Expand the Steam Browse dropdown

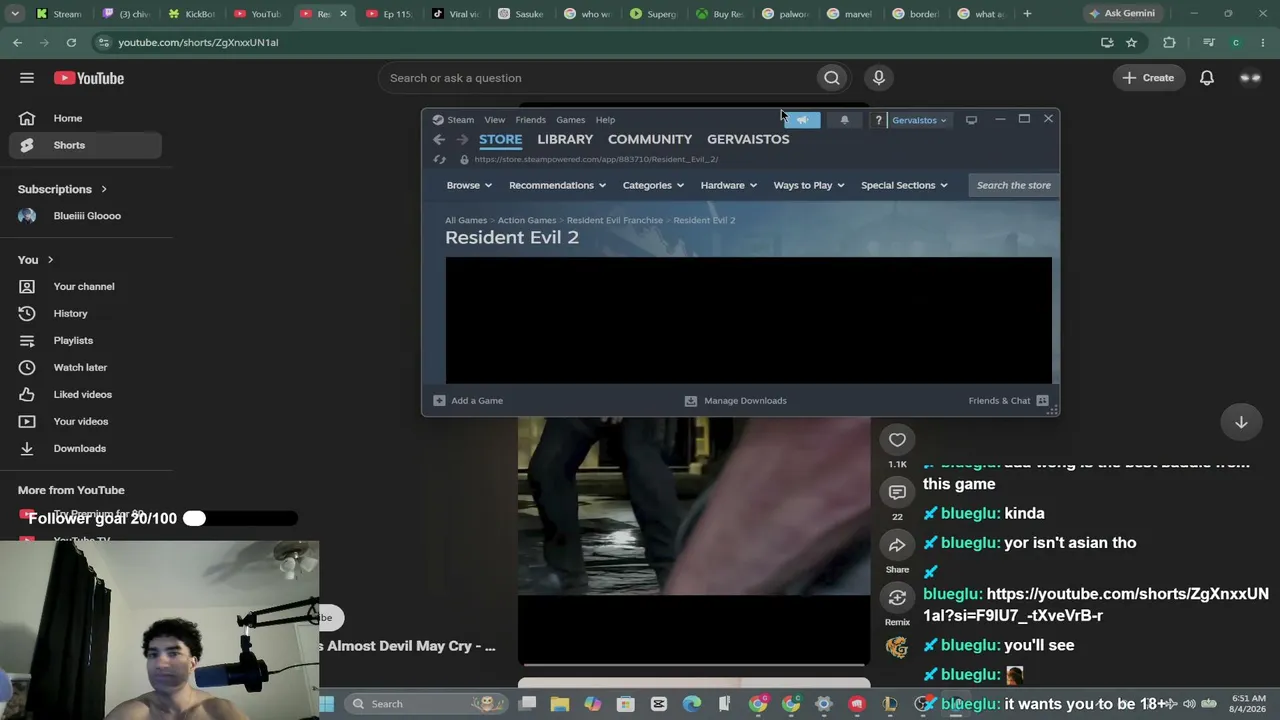coord(469,185)
